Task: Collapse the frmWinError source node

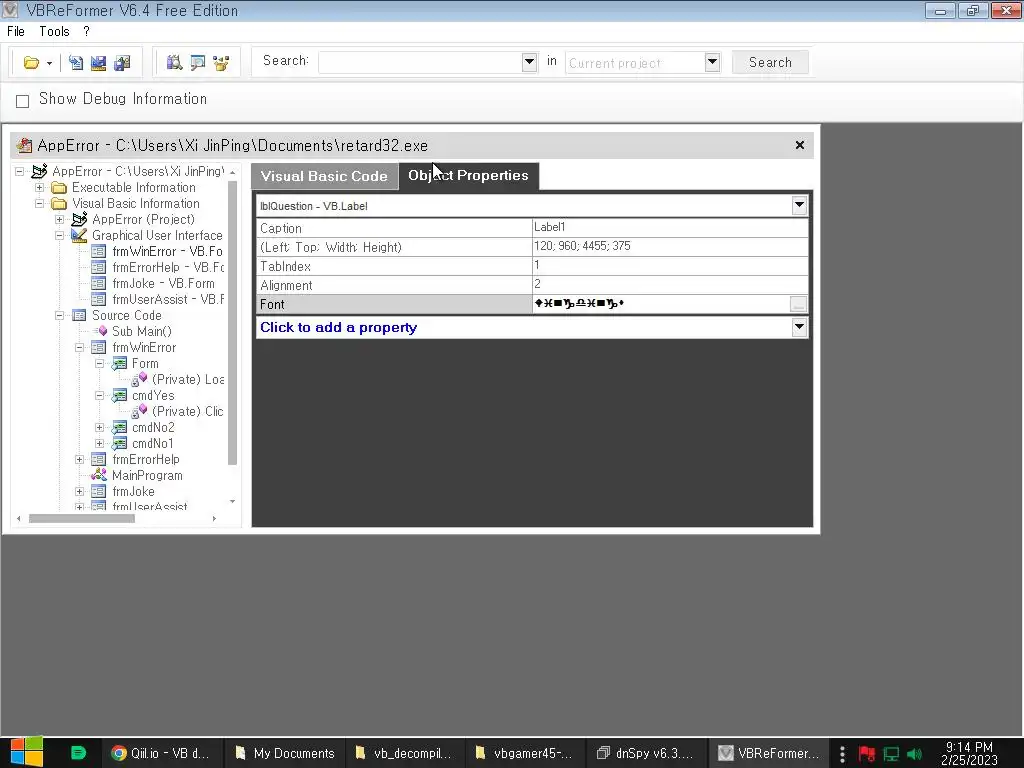Action: point(80,347)
